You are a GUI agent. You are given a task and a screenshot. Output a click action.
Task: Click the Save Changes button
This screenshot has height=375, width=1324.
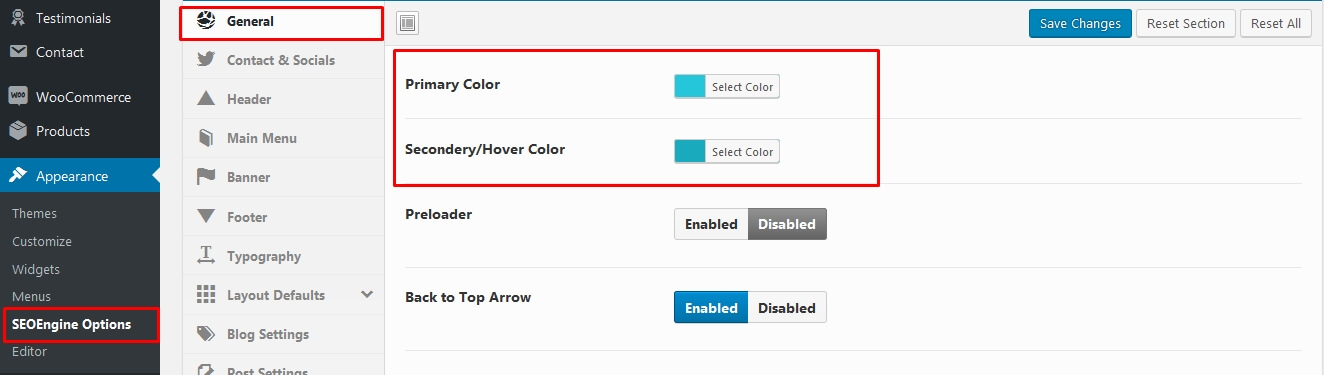[1080, 23]
